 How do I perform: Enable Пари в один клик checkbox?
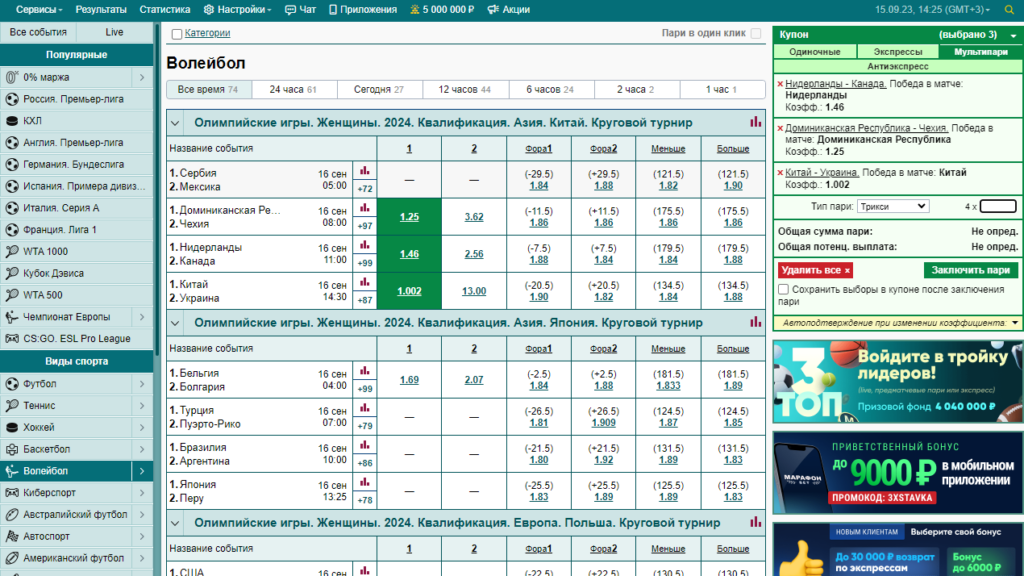pyautogui.click(x=756, y=33)
